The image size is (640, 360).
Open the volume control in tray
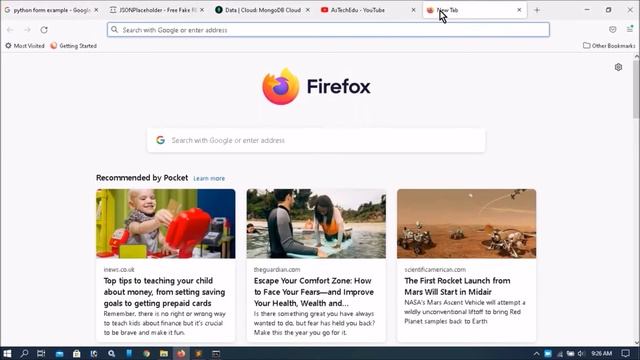click(x=580, y=354)
